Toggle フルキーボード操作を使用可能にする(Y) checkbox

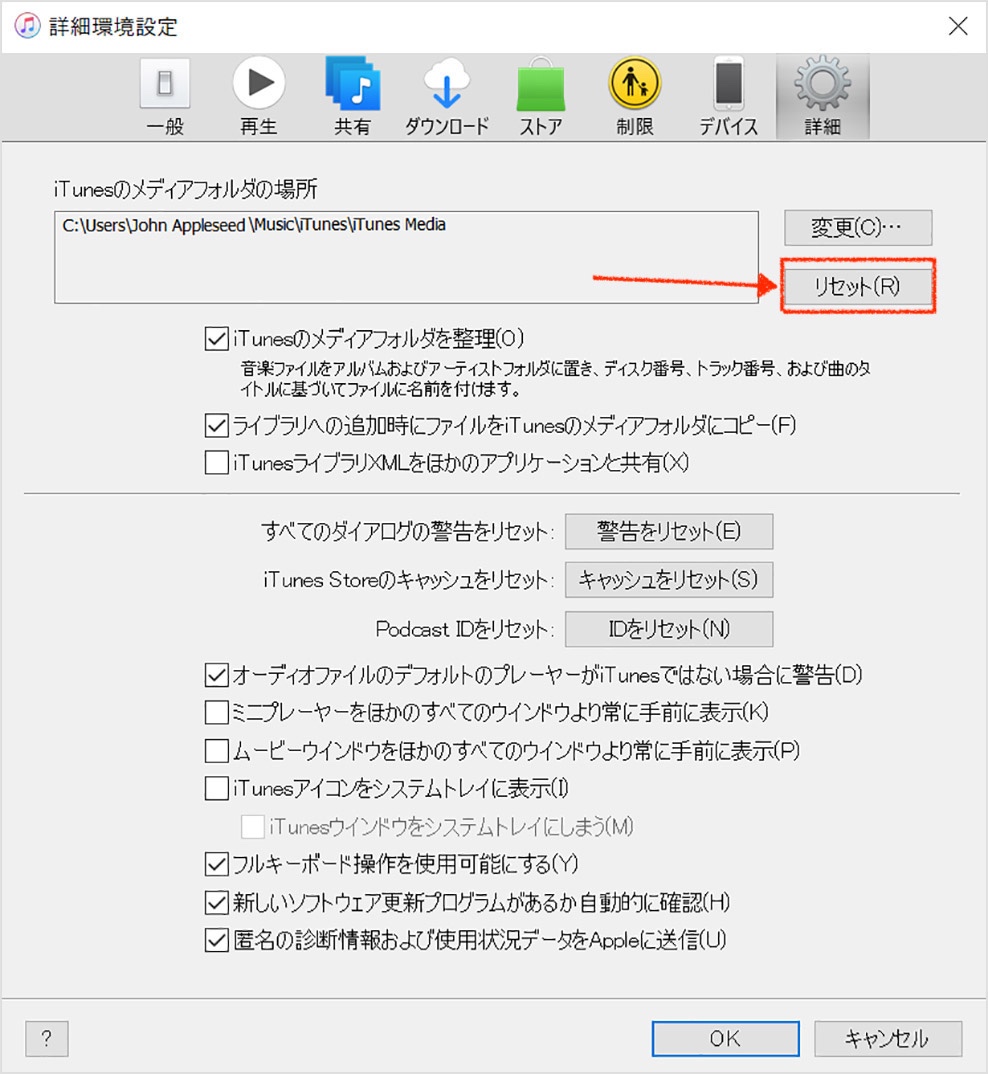217,864
